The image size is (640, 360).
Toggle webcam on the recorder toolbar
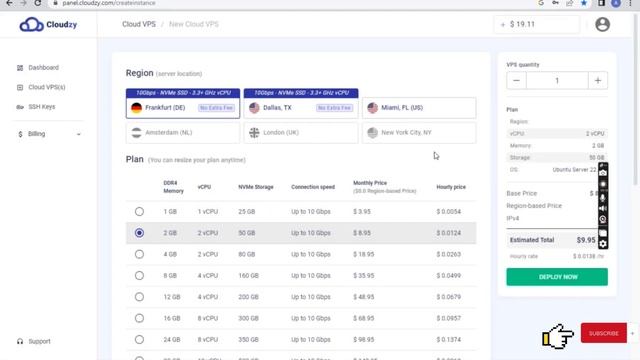coord(603,220)
